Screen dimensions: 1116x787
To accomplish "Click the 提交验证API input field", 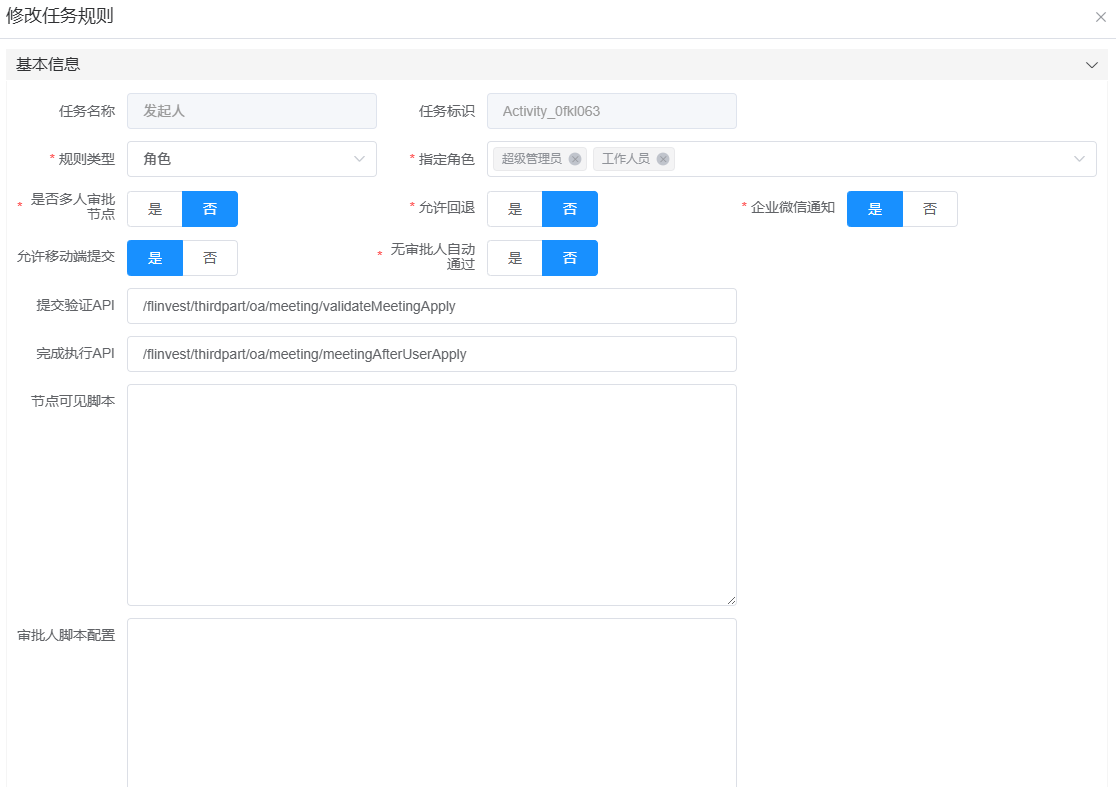I will point(431,306).
